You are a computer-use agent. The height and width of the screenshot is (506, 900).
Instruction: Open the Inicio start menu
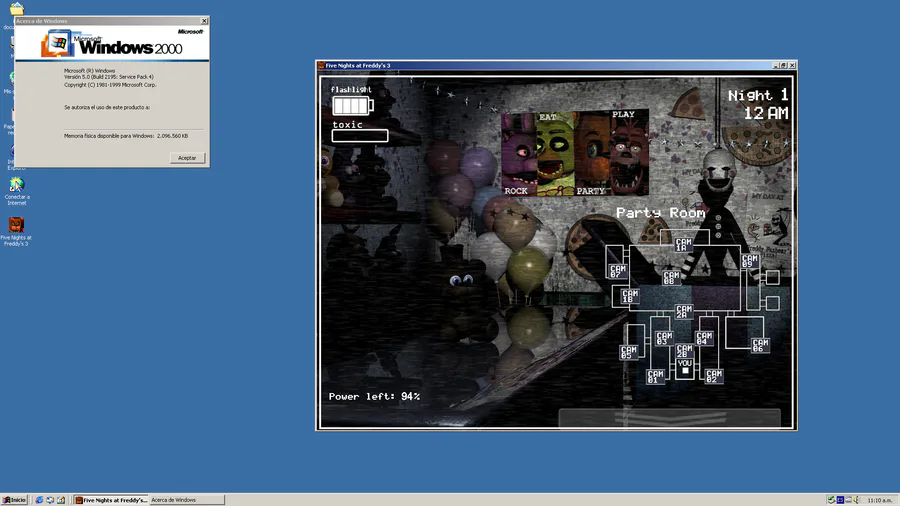click(14, 500)
